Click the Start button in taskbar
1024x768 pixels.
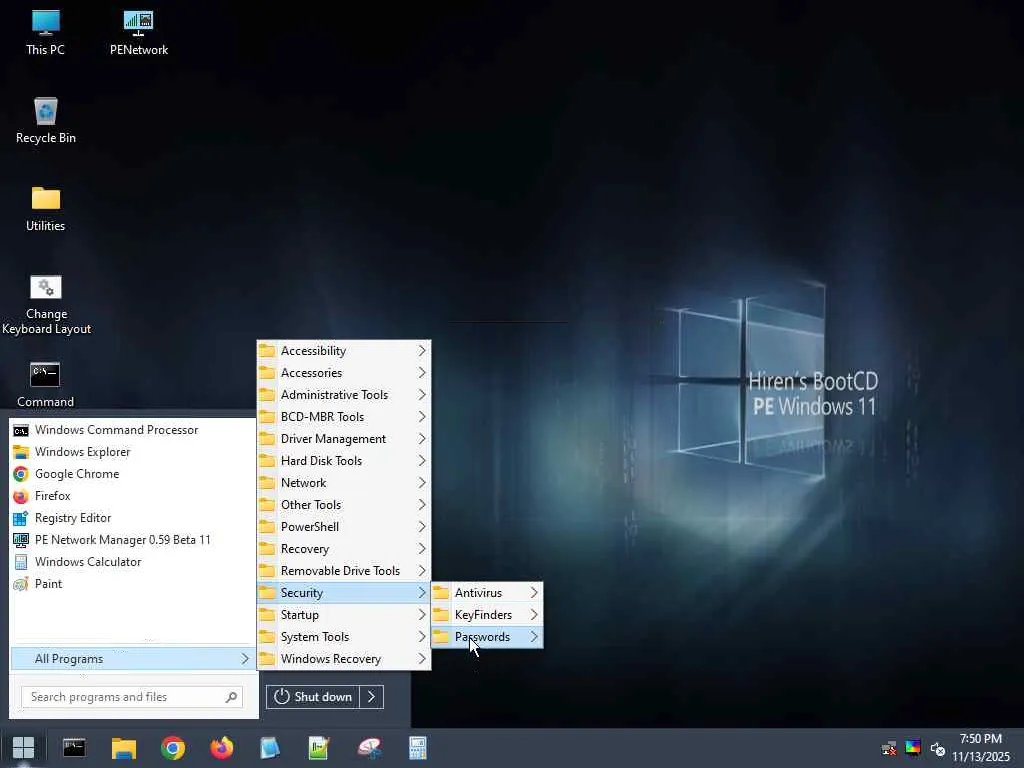tap(24, 748)
